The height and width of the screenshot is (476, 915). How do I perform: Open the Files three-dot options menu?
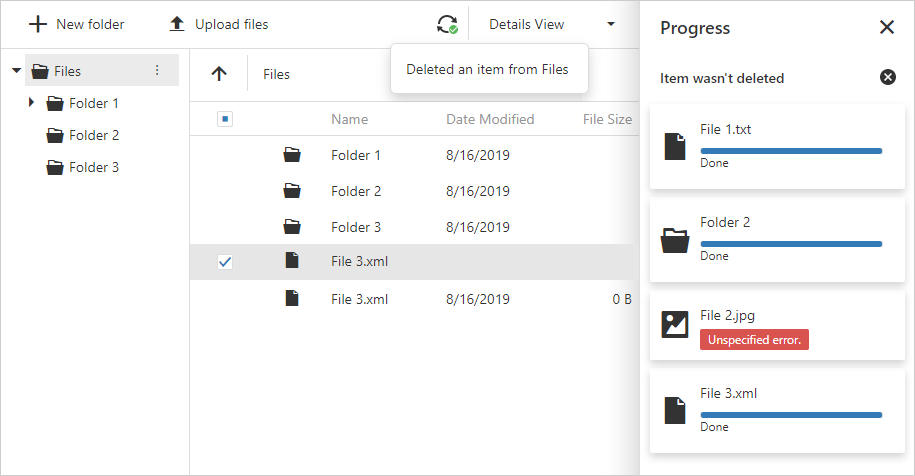156,71
